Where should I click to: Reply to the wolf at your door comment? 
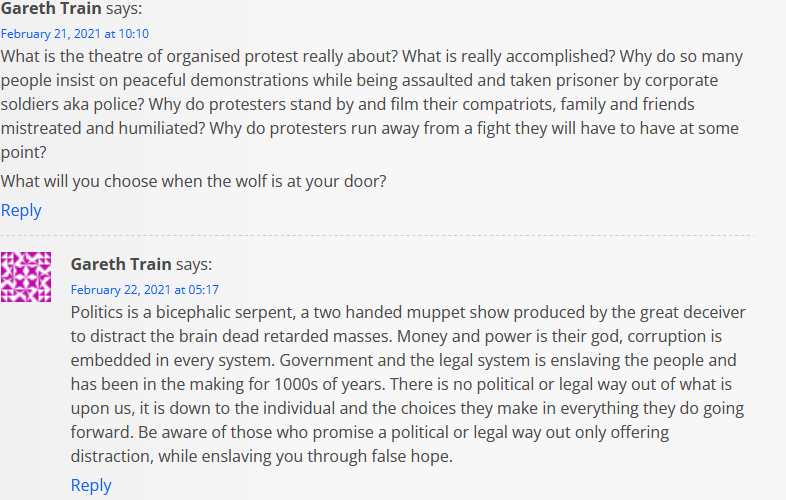(21, 210)
